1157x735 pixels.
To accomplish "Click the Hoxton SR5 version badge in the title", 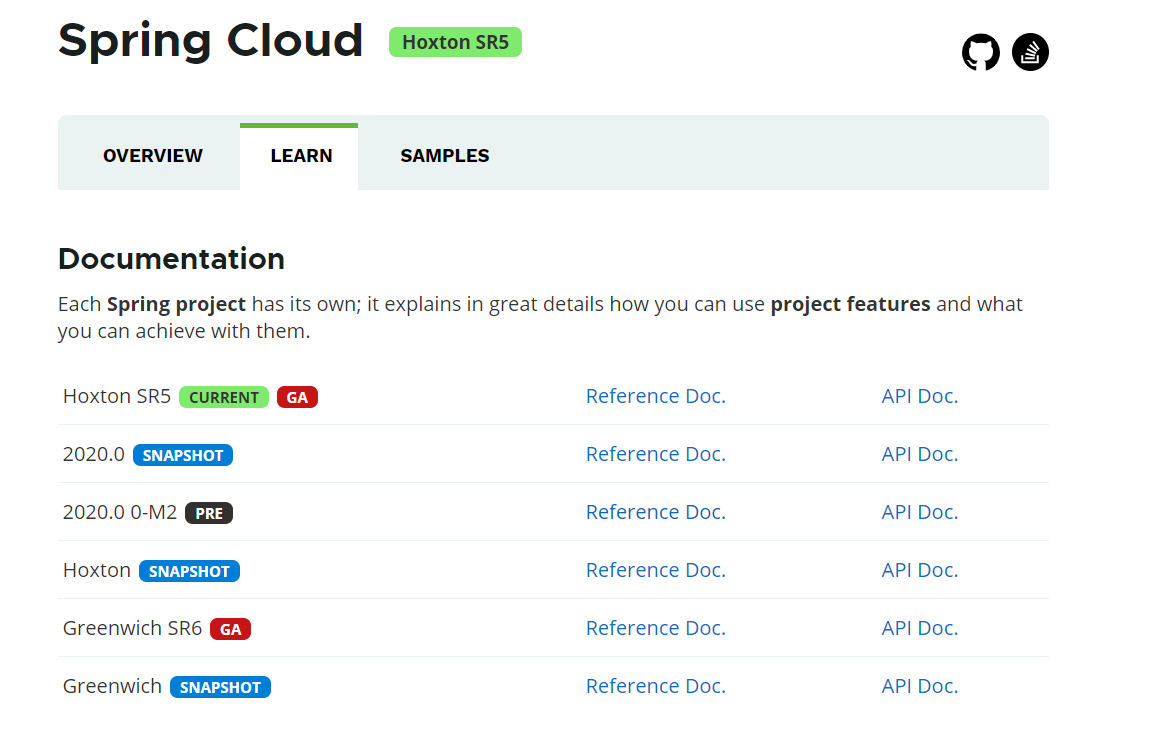I will [455, 43].
